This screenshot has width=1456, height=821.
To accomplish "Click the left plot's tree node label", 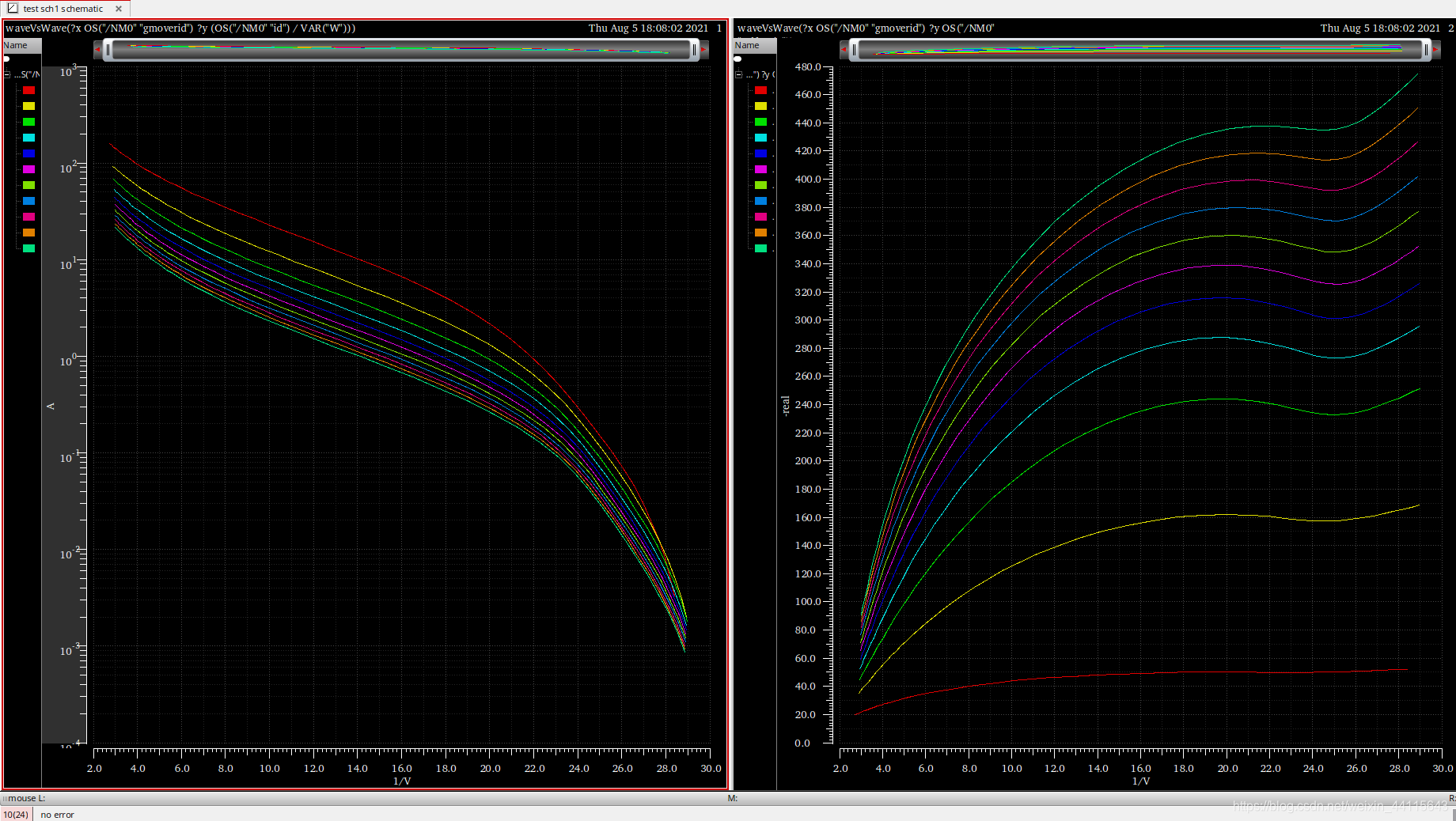I will tap(27, 74).
